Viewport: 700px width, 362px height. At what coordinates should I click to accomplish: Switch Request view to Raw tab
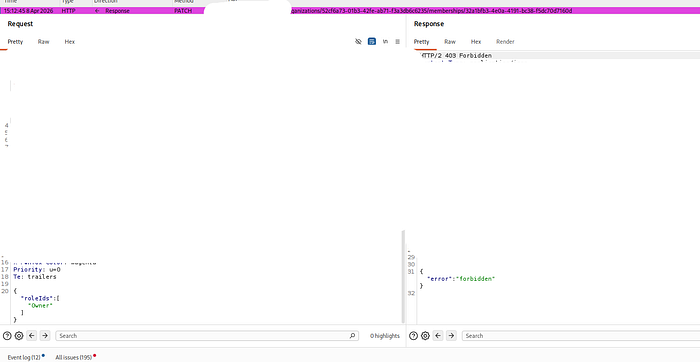pyautogui.click(x=43, y=42)
